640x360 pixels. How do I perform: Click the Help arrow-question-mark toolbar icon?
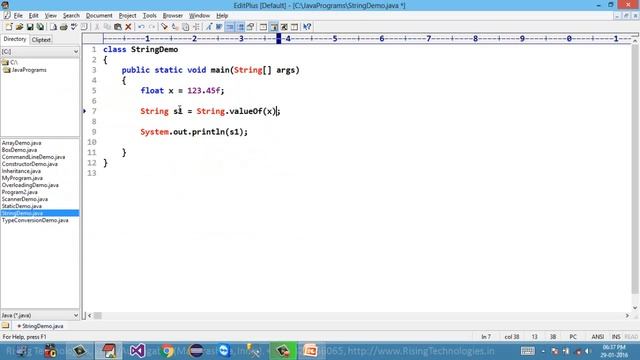click(x=307, y=27)
